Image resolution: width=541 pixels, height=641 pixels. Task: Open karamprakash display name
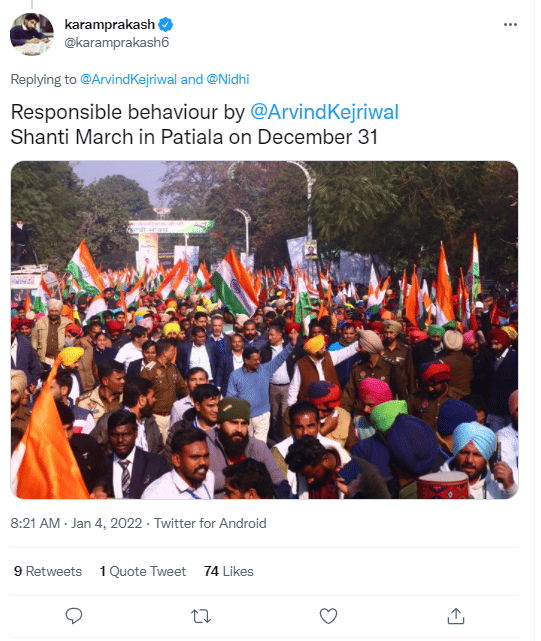click(x=110, y=25)
